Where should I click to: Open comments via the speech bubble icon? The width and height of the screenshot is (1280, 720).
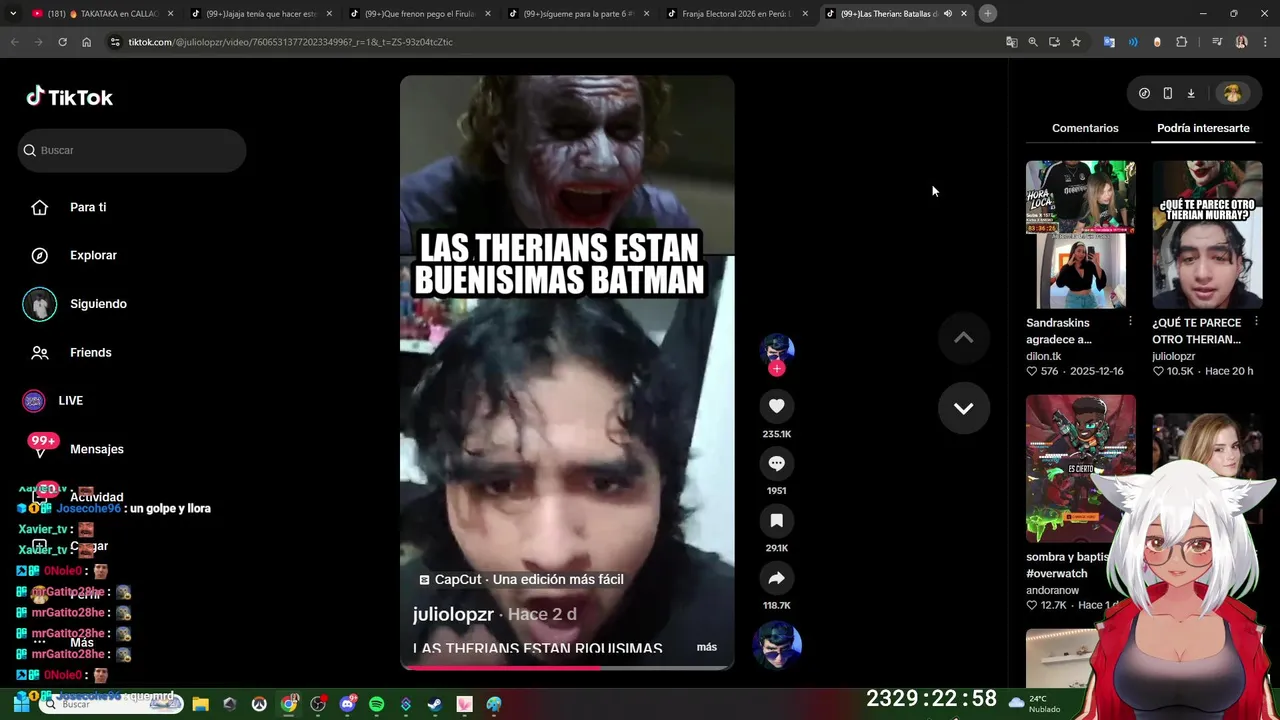pyautogui.click(x=777, y=463)
